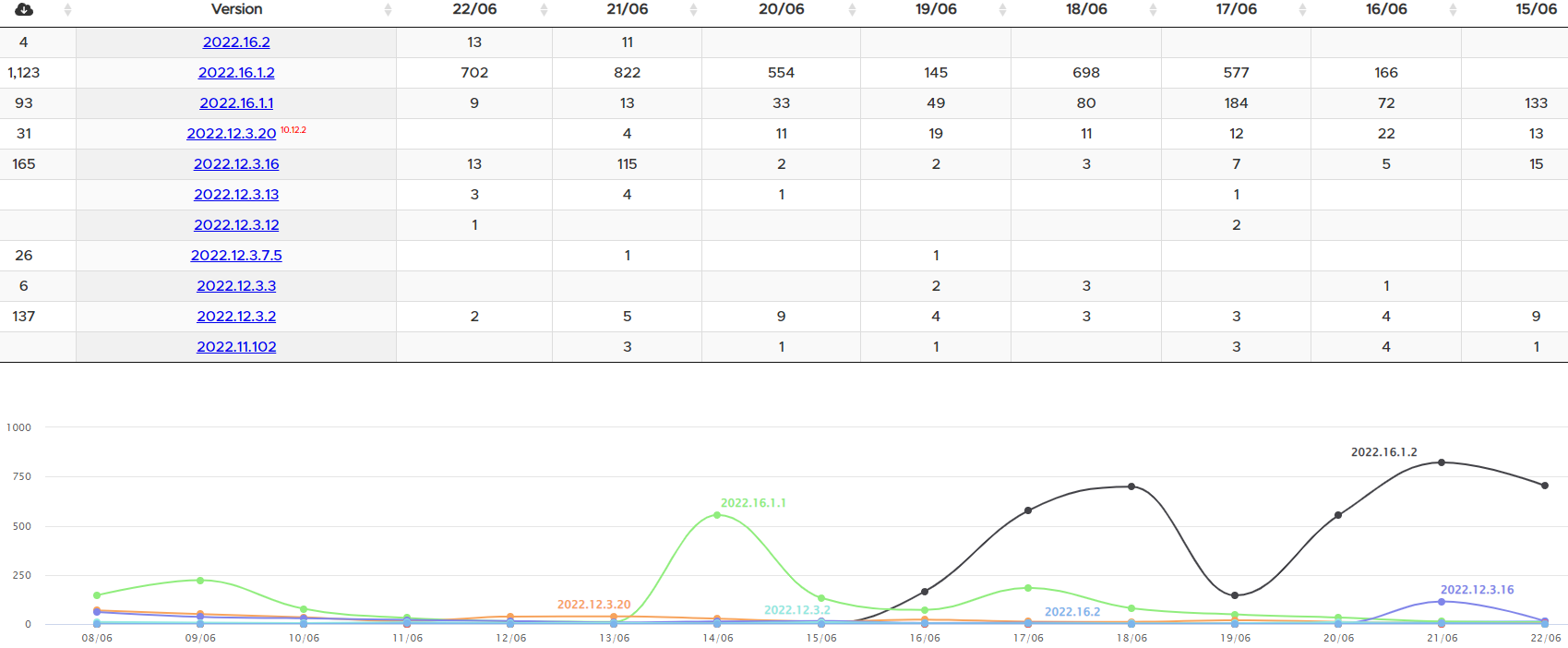Open version 2022.12.3.7.5 link
This screenshot has width=1568, height=648.
coord(236,256)
